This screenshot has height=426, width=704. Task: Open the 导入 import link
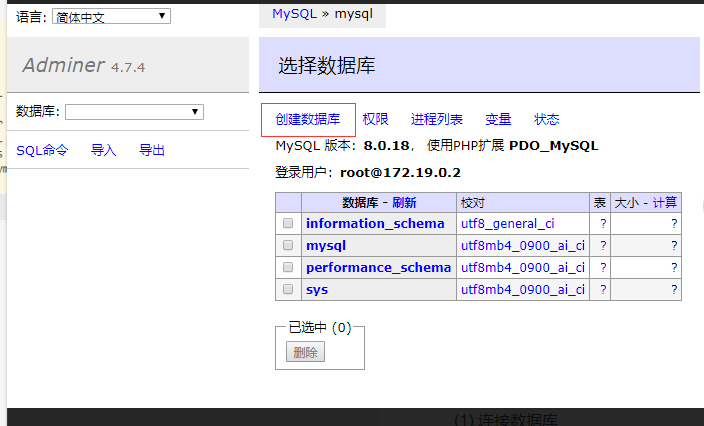point(104,150)
